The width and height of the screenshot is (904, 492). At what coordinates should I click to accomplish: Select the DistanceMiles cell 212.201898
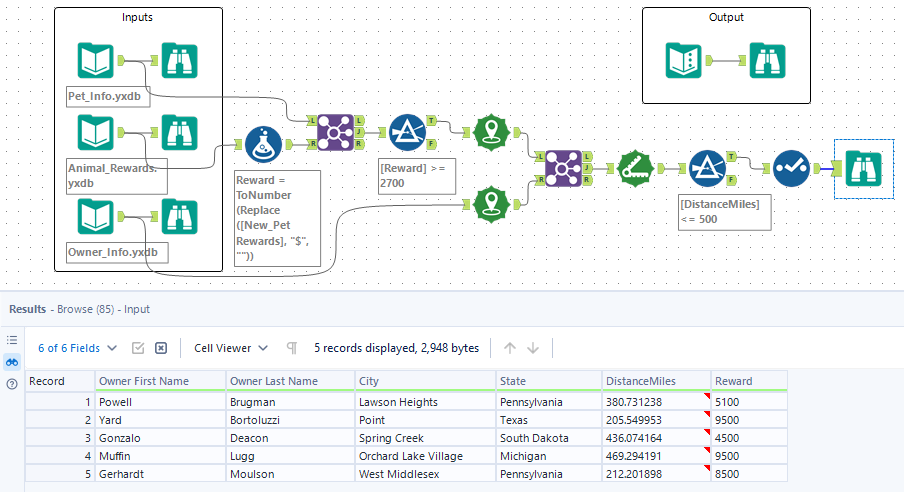pos(657,474)
